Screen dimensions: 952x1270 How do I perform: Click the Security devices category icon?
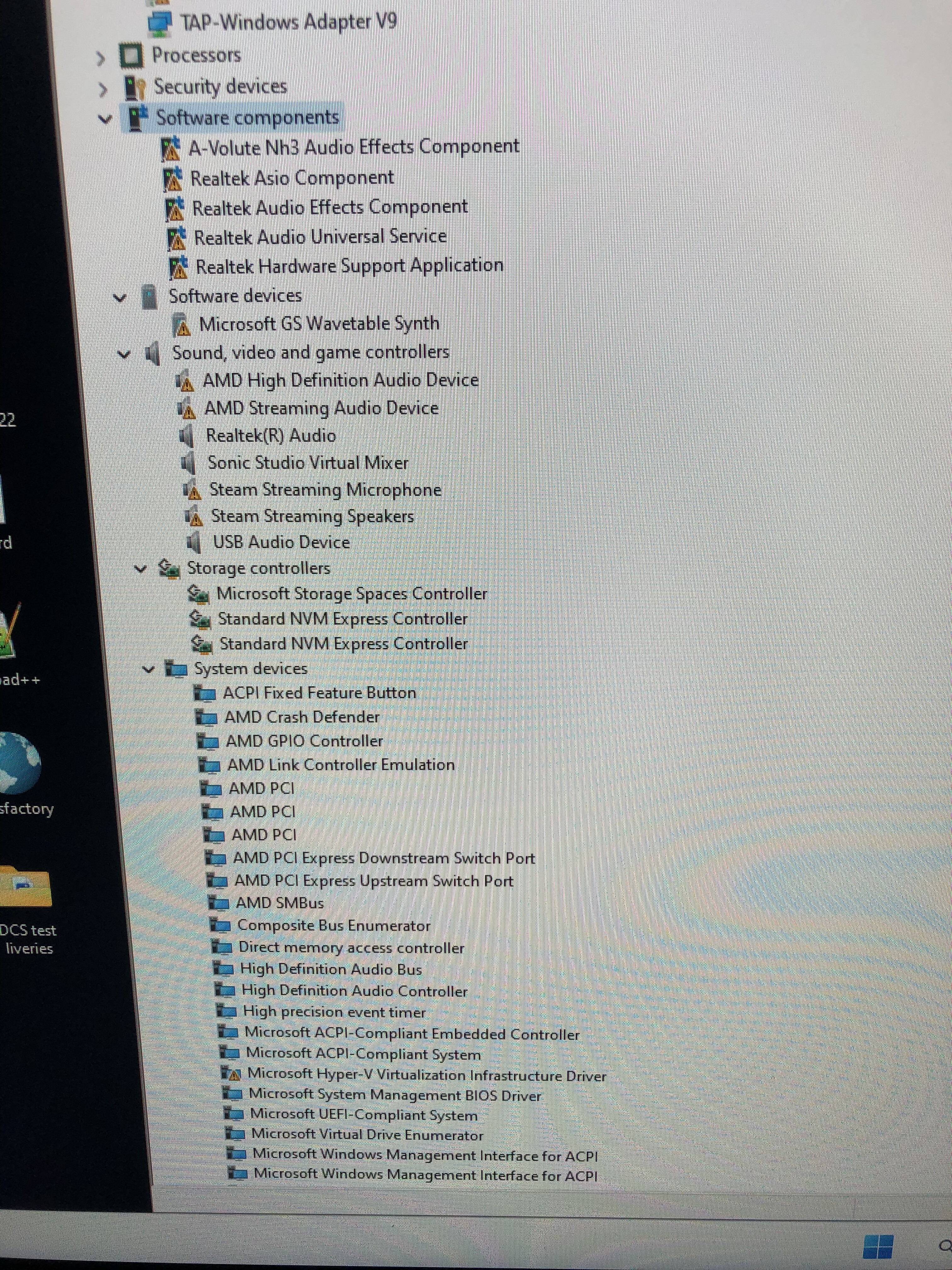(135, 88)
